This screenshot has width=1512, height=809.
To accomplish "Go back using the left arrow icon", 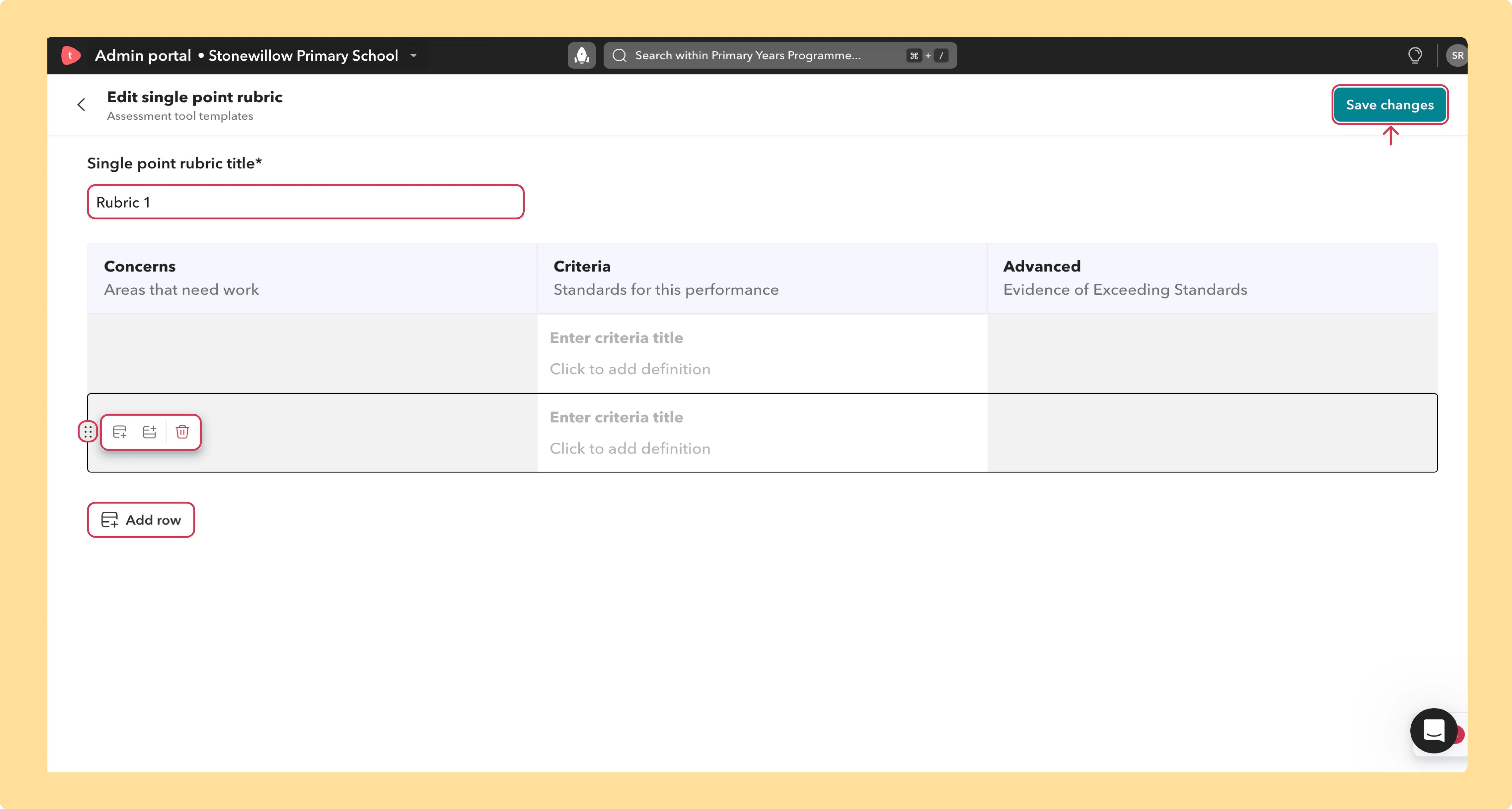I will click(82, 105).
